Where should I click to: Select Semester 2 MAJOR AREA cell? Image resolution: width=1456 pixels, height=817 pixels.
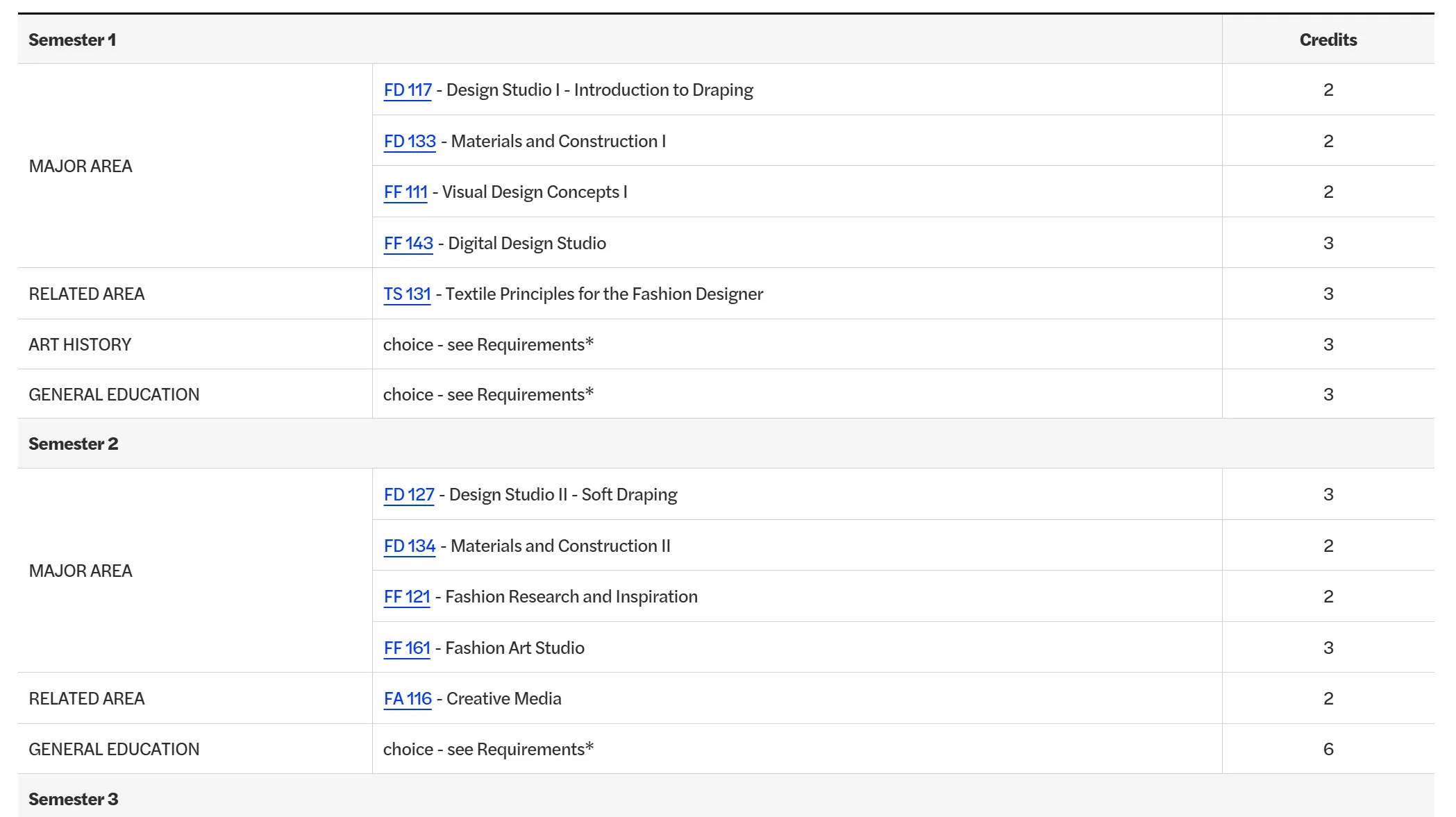(x=195, y=571)
